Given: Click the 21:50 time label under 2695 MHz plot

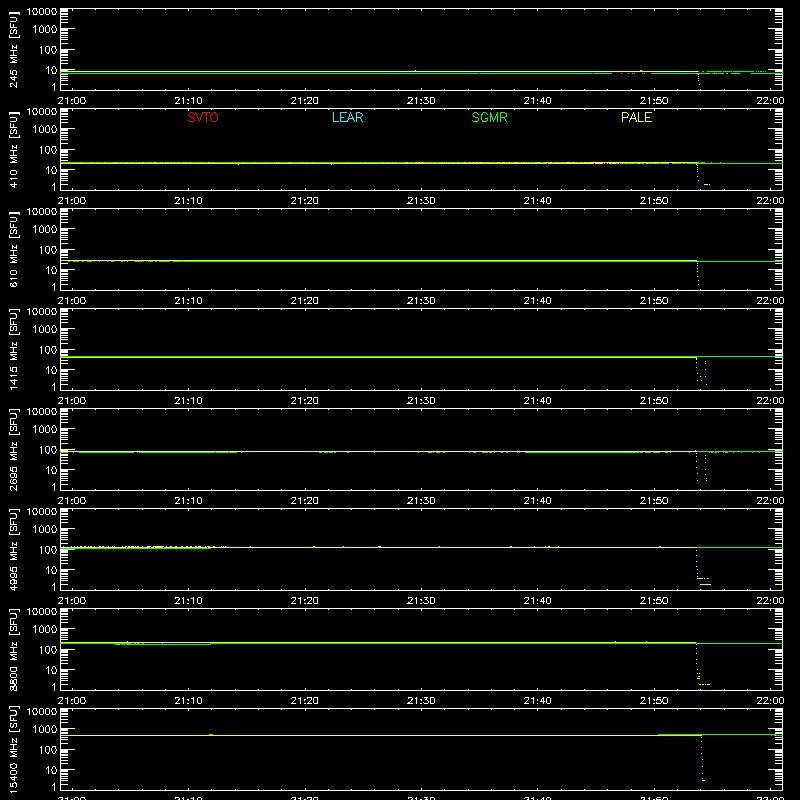Looking at the screenshot, I should 654,501.
